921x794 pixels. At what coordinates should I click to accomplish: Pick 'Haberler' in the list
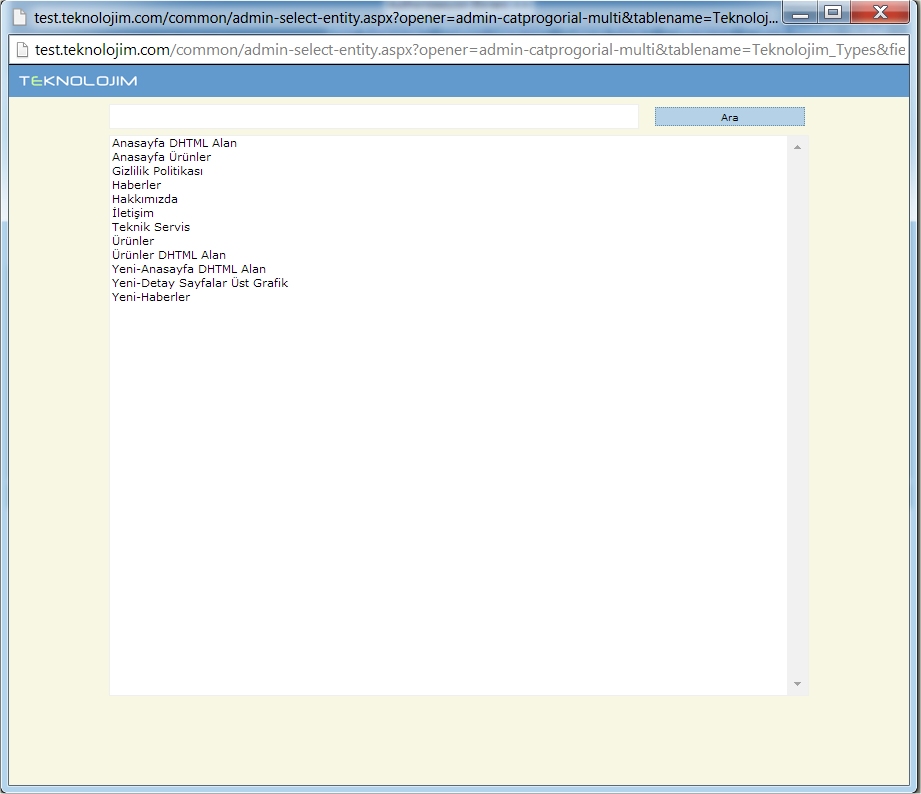click(449, 185)
